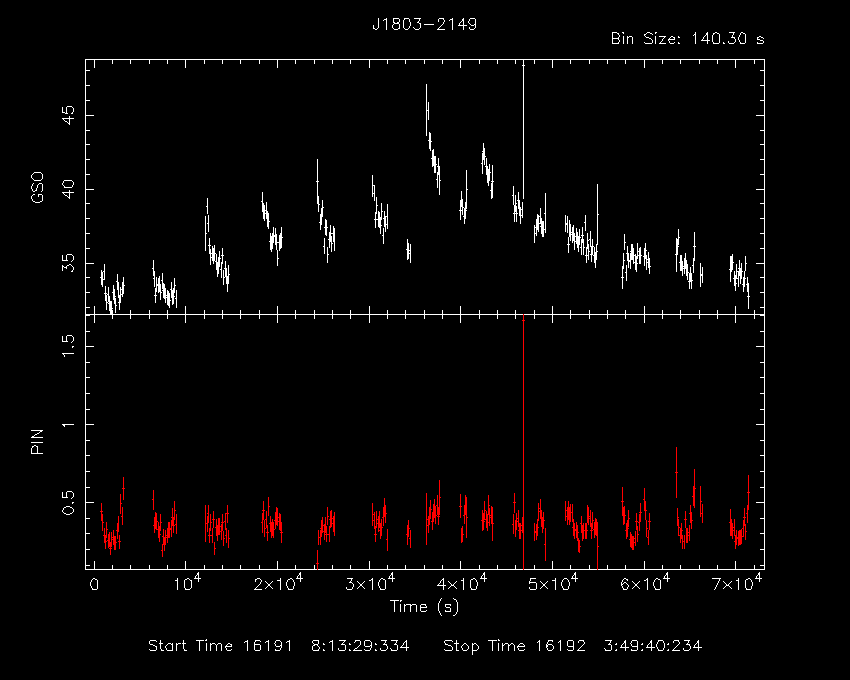Select the Start Time 16191 text
Image resolution: width=850 pixels, height=680 pixels.
[220, 646]
